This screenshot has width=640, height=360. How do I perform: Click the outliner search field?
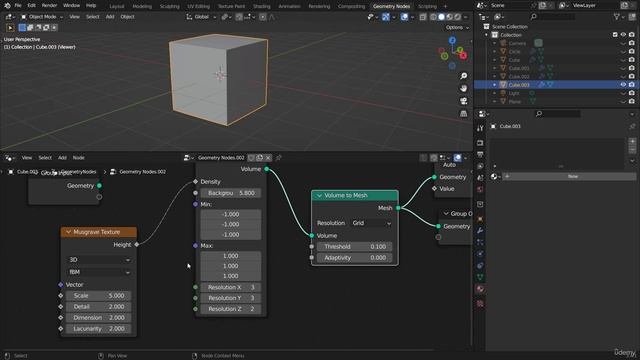(x=552, y=17)
